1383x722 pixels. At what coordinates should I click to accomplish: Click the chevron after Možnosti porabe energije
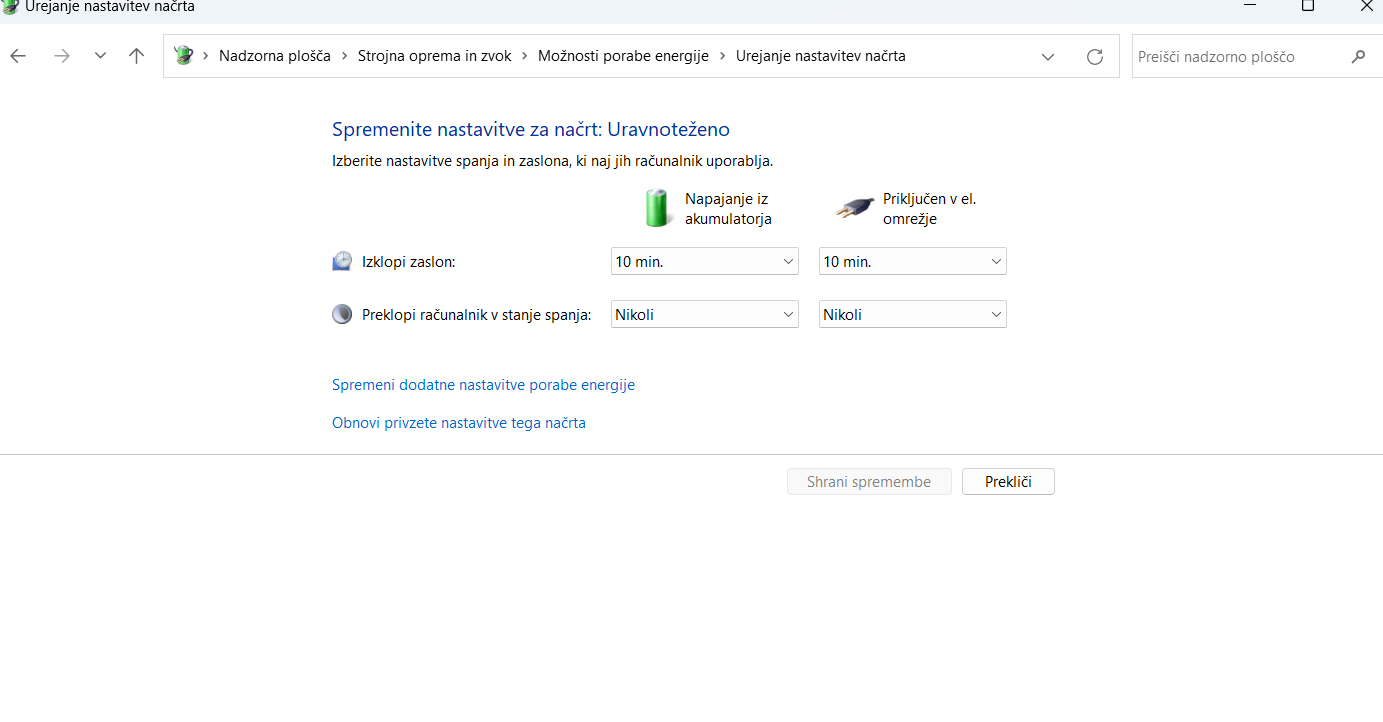point(722,56)
